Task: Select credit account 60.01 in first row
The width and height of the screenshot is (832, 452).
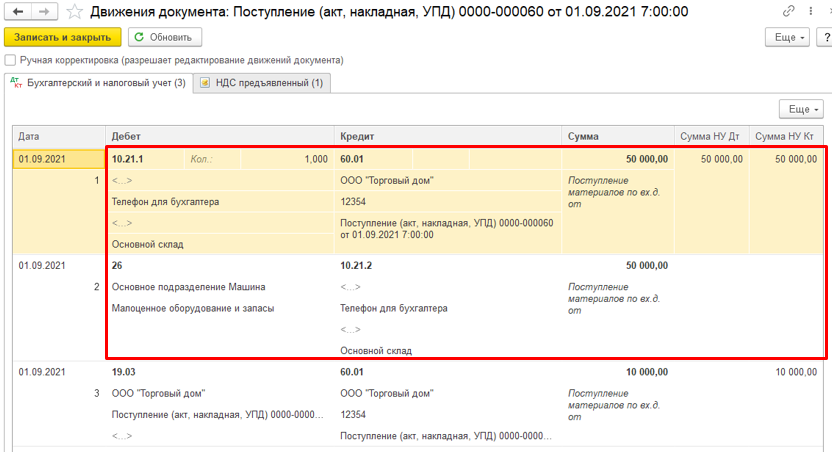Action: [353, 159]
